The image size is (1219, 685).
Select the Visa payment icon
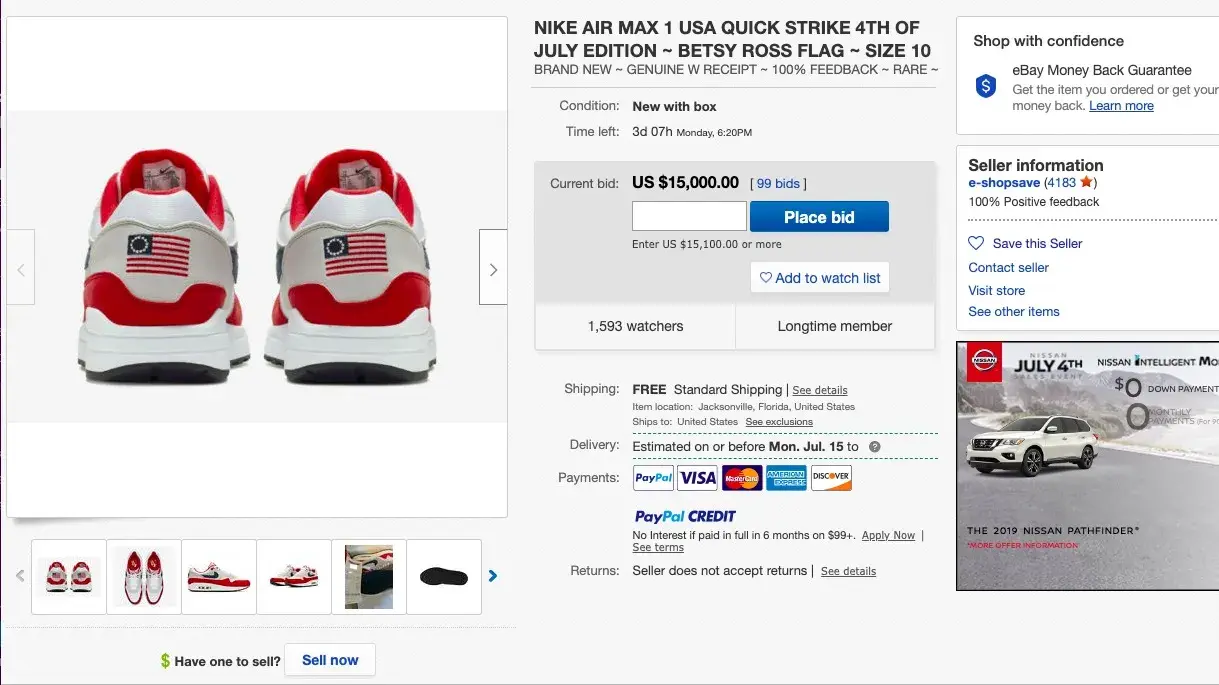pyautogui.click(x=697, y=478)
